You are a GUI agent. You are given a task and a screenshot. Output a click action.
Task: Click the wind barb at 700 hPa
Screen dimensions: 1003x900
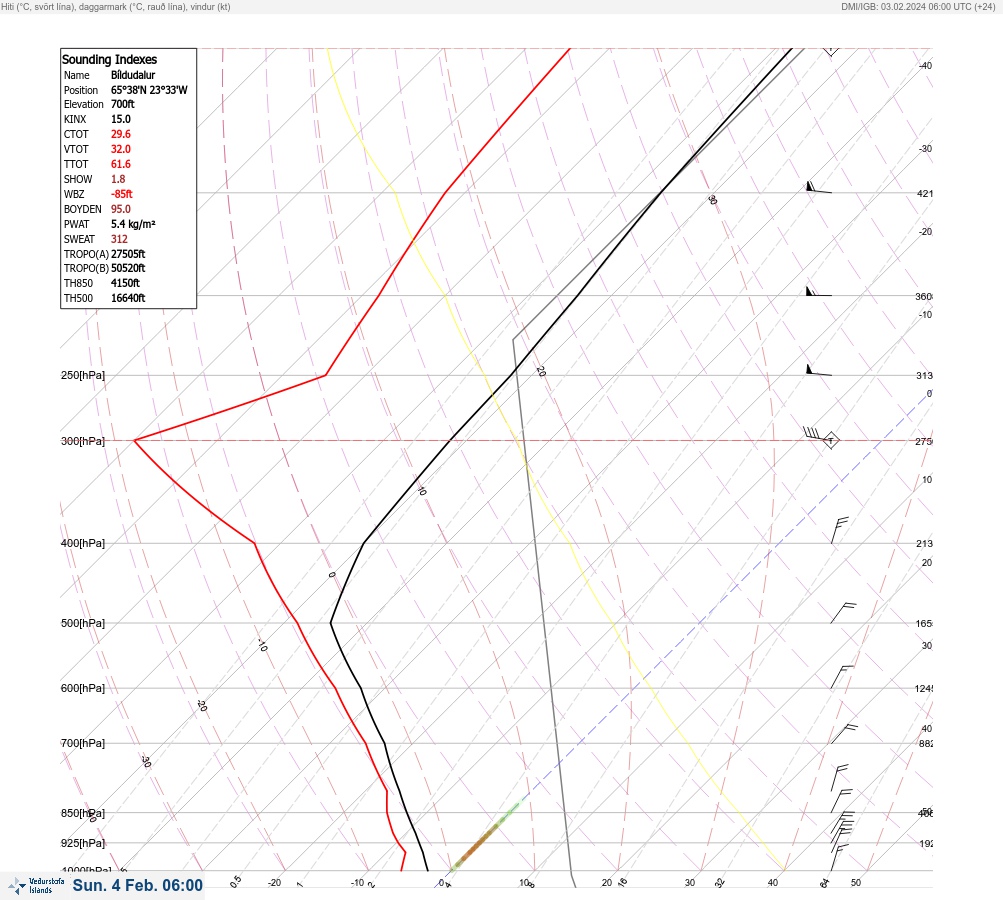pyautogui.click(x=844, y=734)
